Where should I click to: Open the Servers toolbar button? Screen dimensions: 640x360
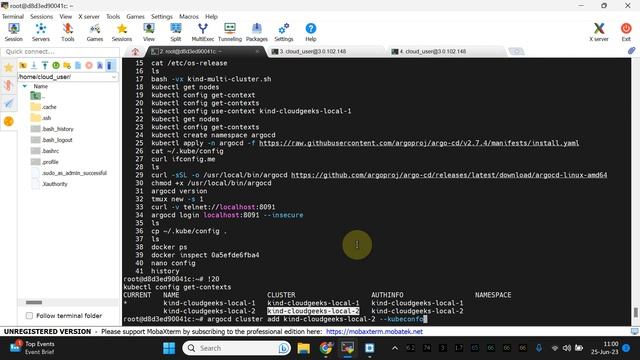click(x=41, y=32)
